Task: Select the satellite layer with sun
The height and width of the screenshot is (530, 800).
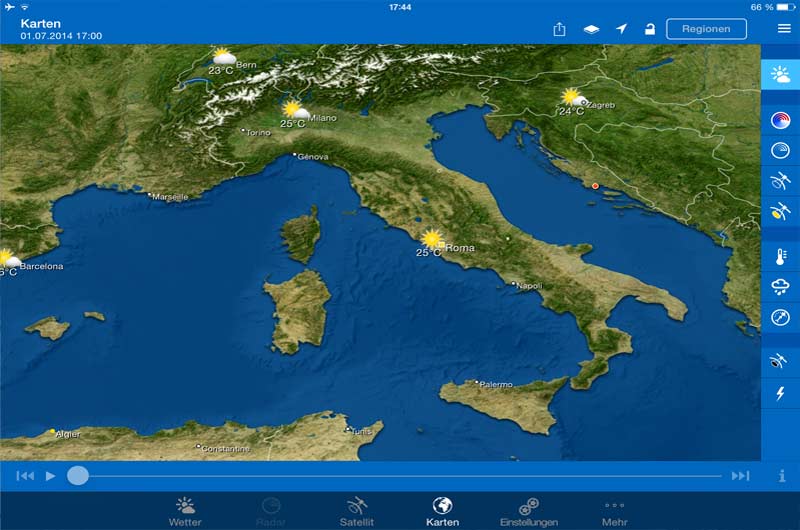Action: point(780,211)
